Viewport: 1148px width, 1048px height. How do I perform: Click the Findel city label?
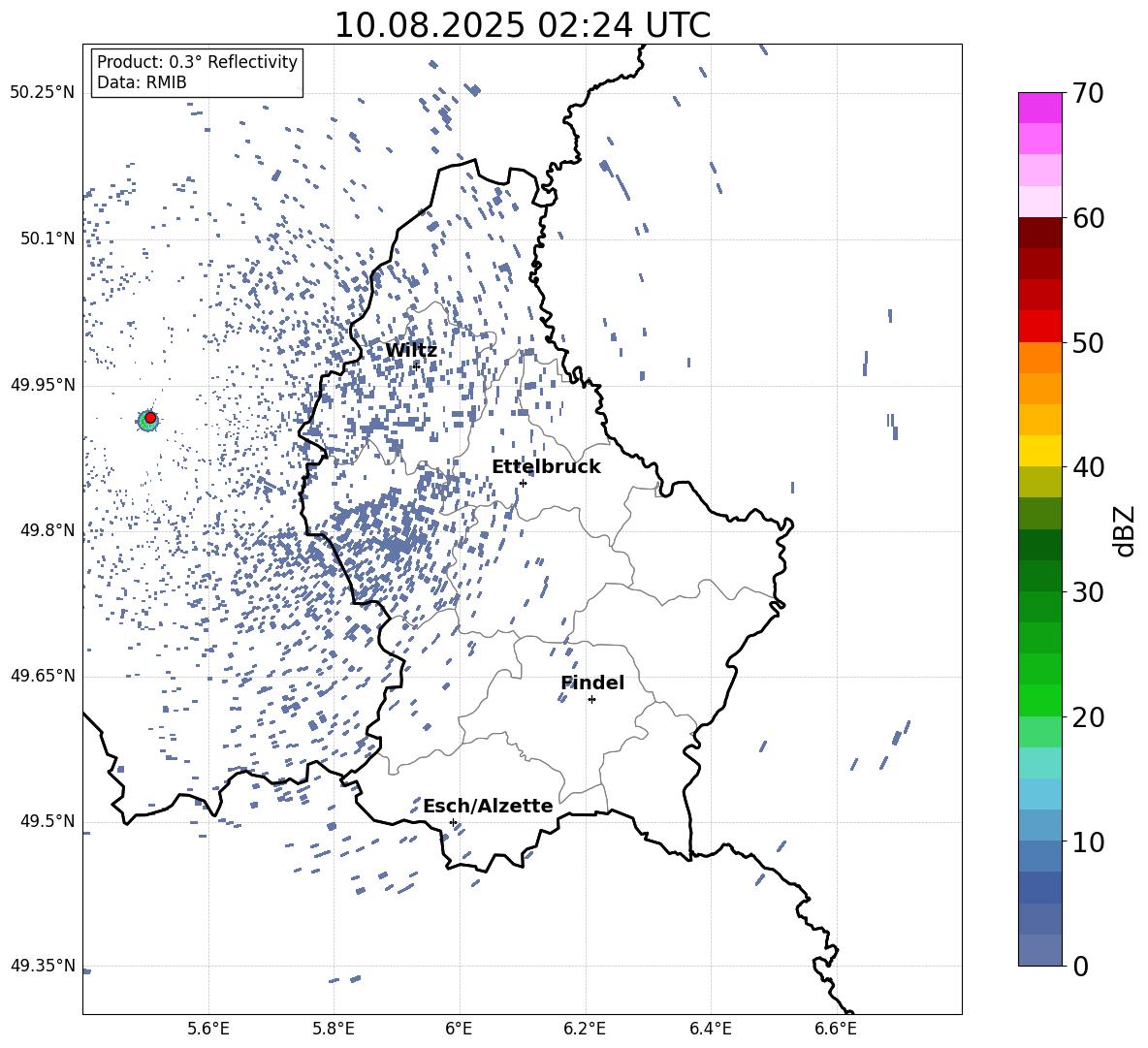tap(592, 683)
